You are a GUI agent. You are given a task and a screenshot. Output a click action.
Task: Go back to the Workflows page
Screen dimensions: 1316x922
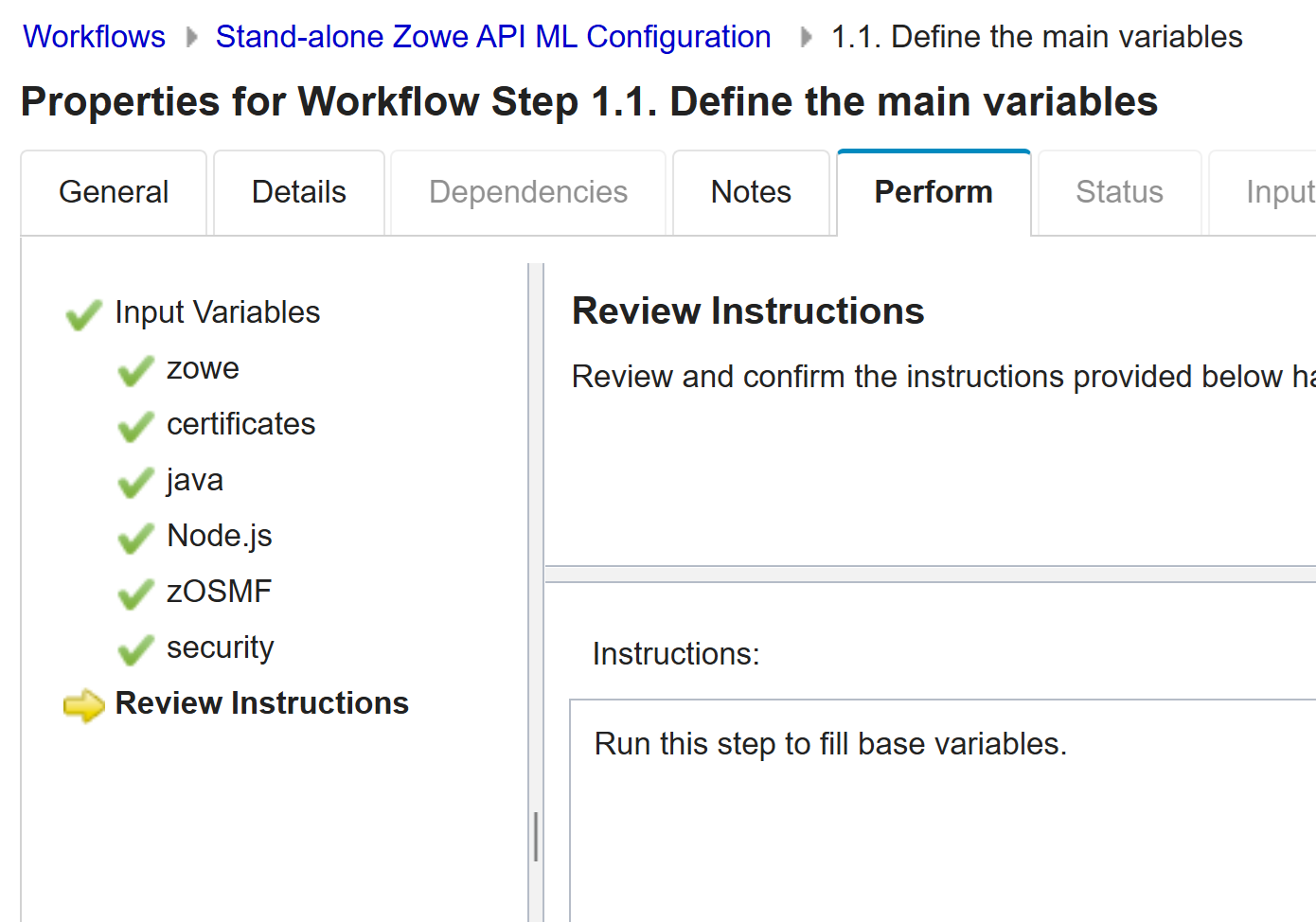point(94,36)
